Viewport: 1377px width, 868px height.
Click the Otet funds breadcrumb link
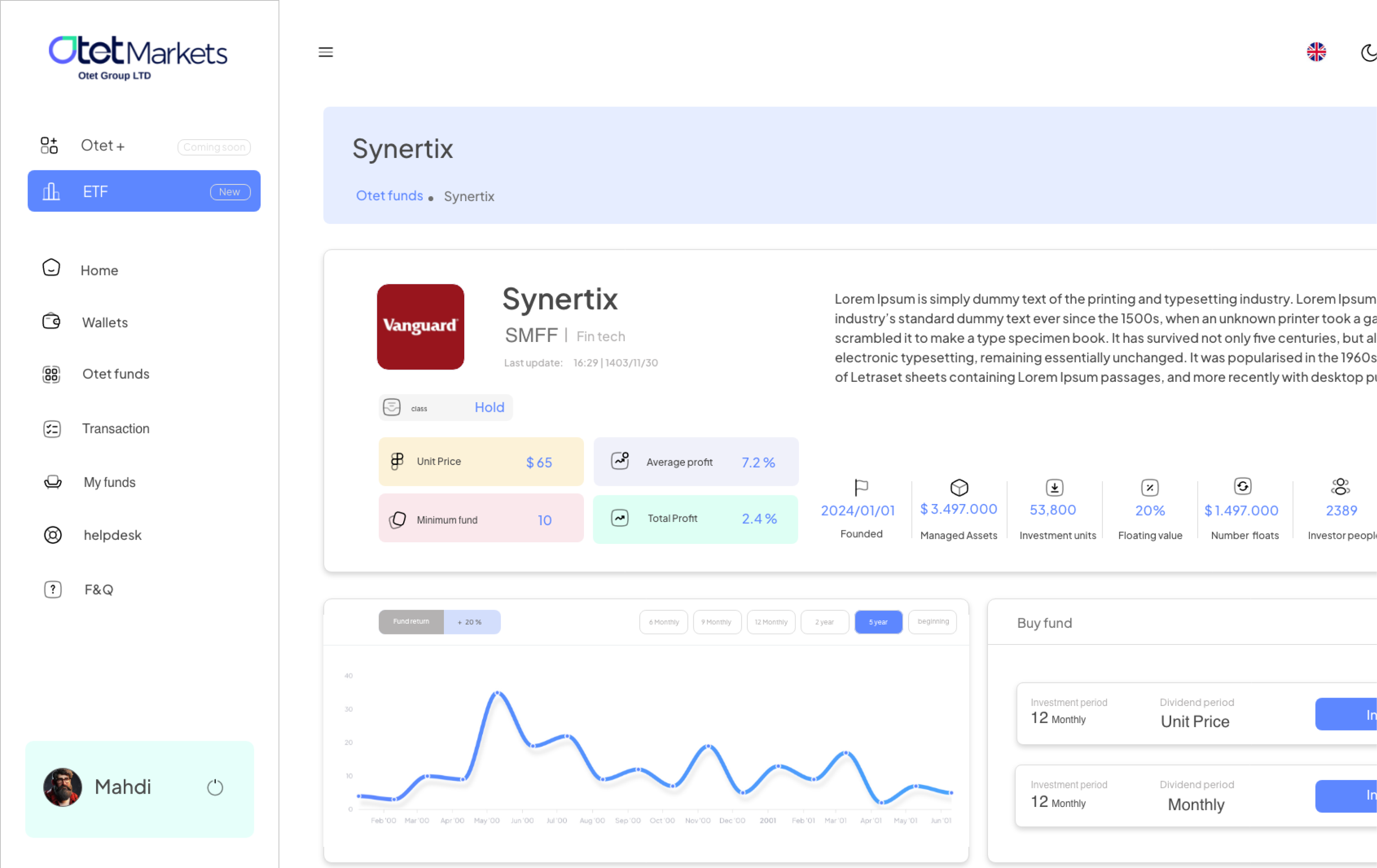pyautogui.click(x=389, y=196)
